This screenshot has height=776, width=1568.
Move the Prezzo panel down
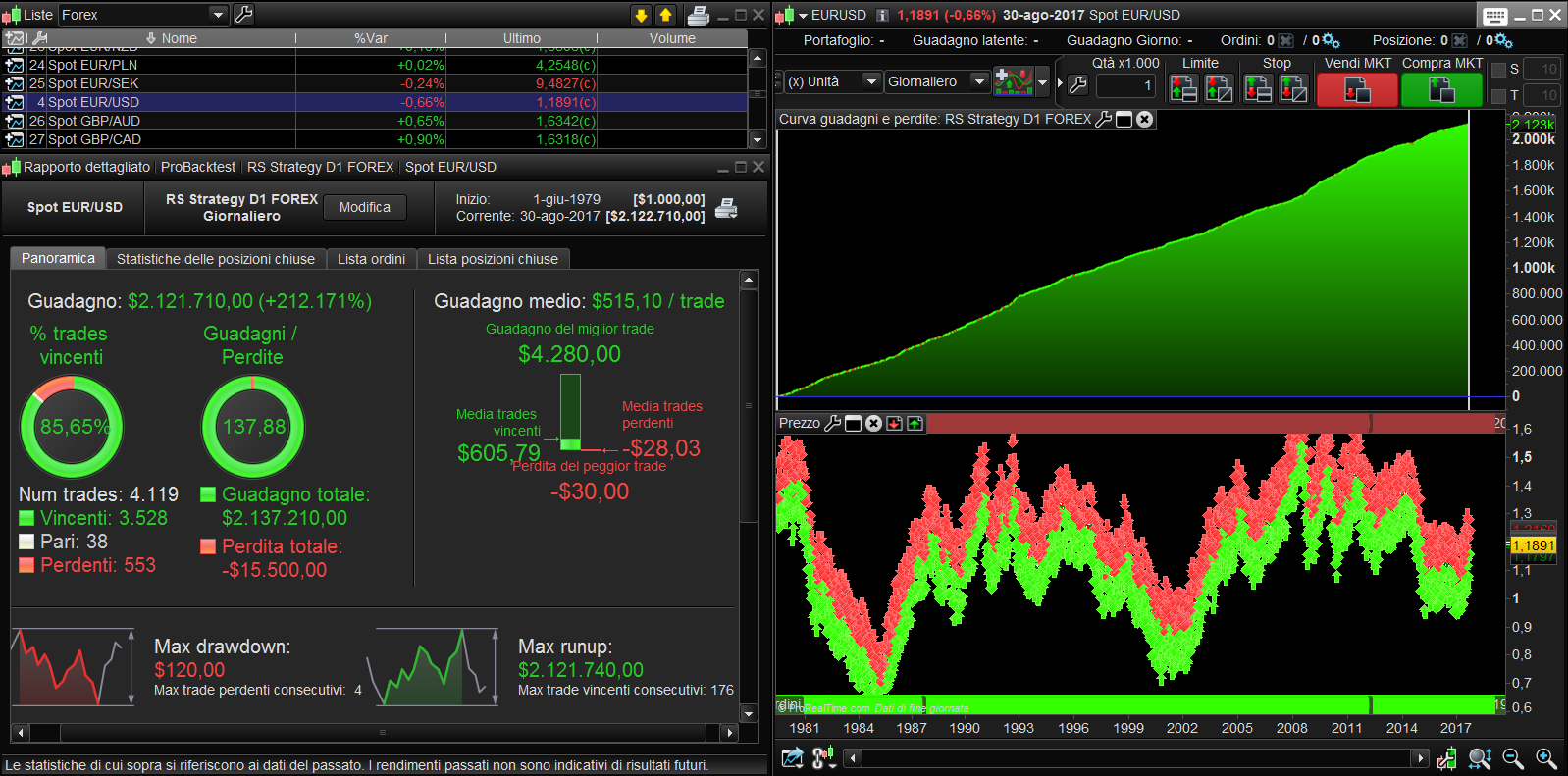[894, 423]
